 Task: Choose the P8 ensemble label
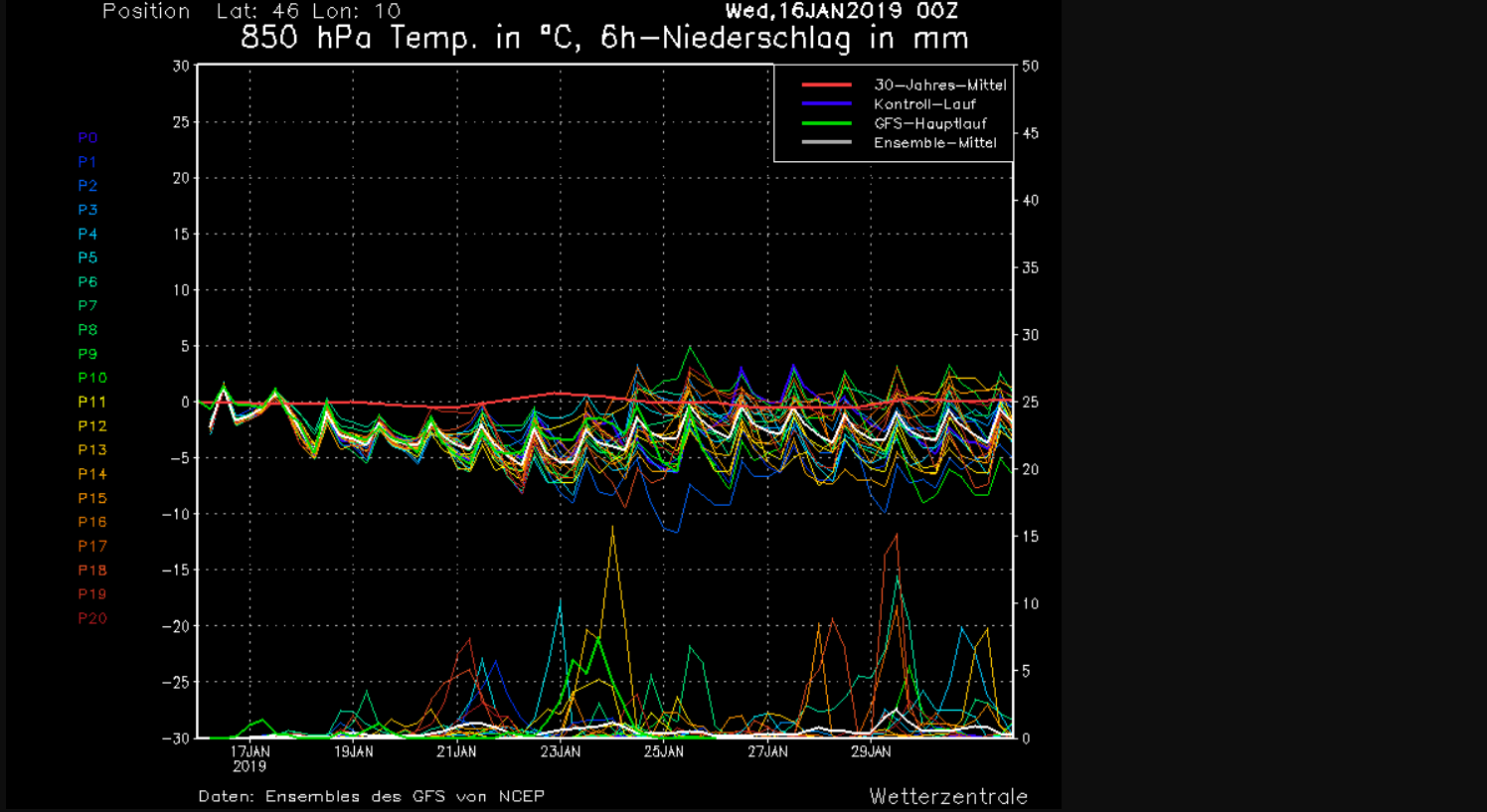[x=87, y=330]
